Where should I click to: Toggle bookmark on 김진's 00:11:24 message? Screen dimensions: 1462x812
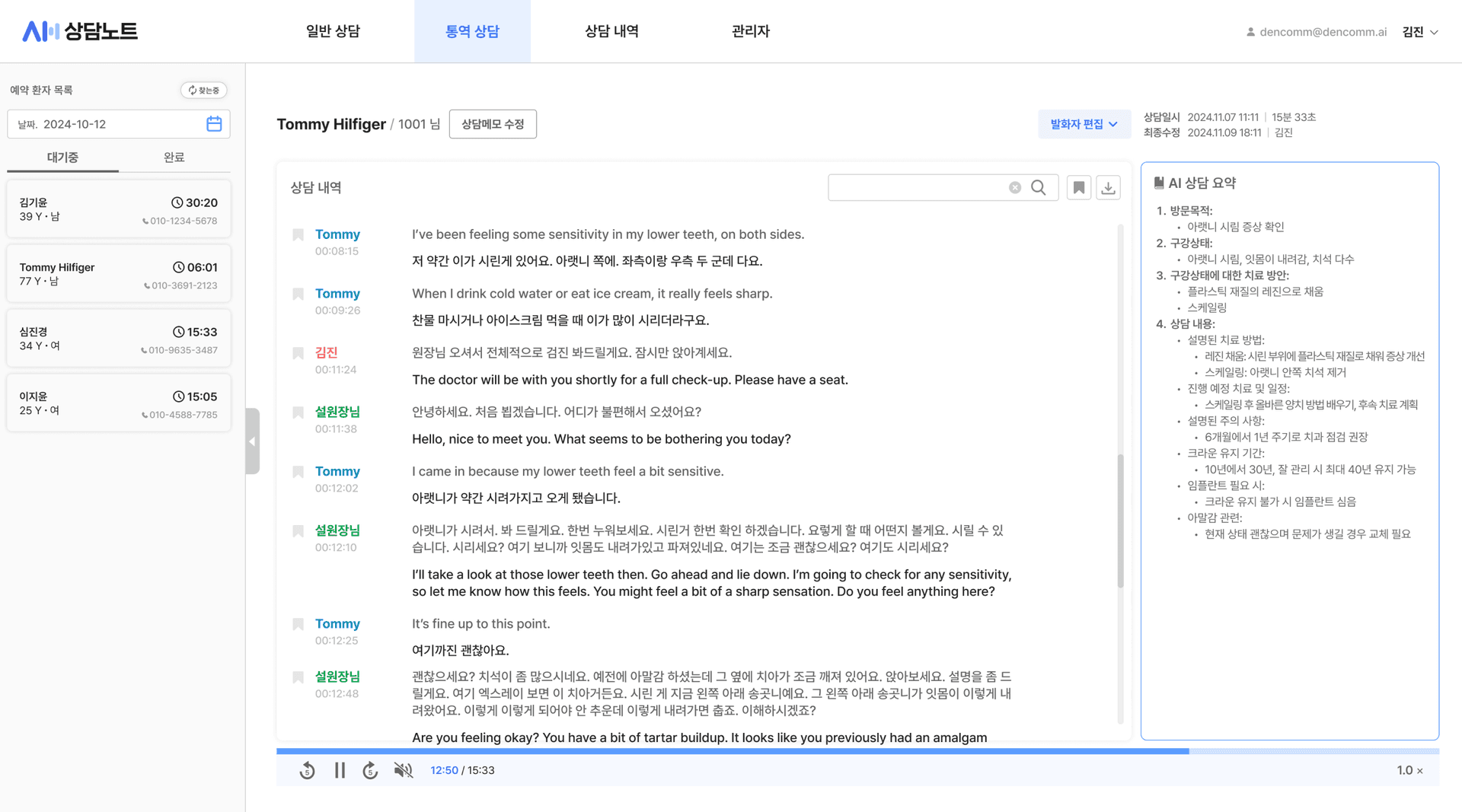tap(298, 353)
